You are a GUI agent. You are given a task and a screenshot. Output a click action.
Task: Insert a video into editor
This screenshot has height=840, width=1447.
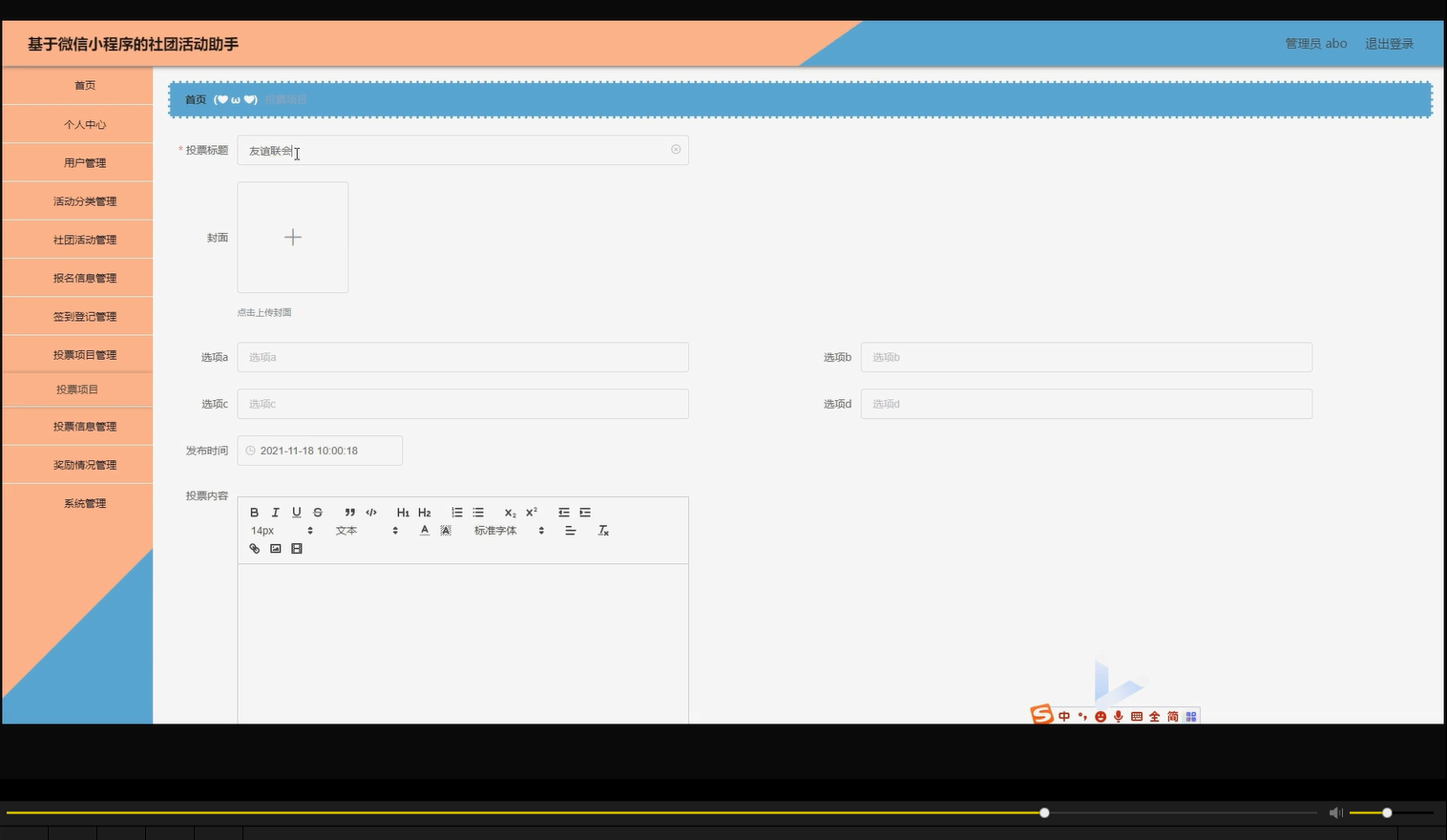pyautogui.click(x=297, y=549)
